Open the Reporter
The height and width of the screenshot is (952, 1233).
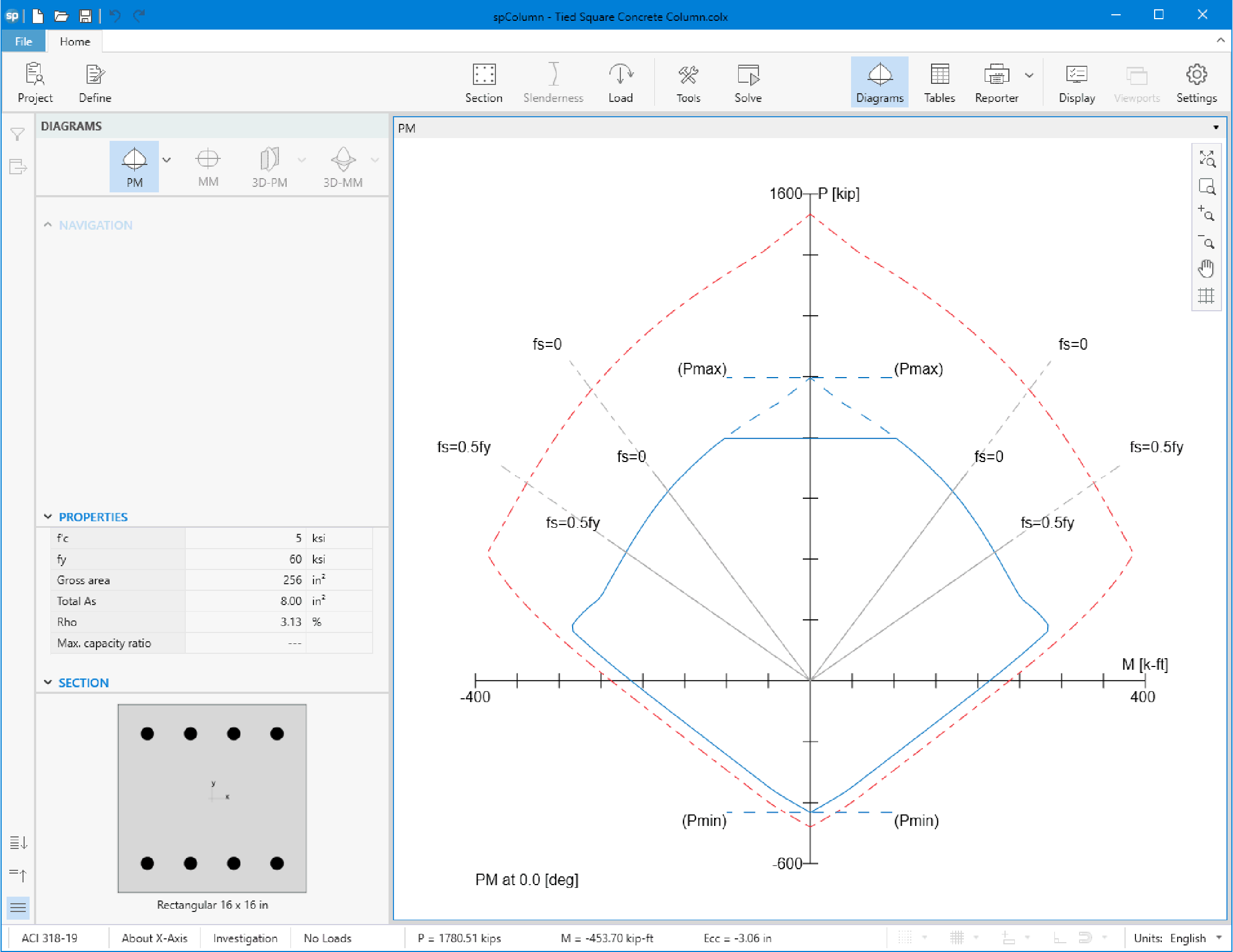tap(996, 82)
